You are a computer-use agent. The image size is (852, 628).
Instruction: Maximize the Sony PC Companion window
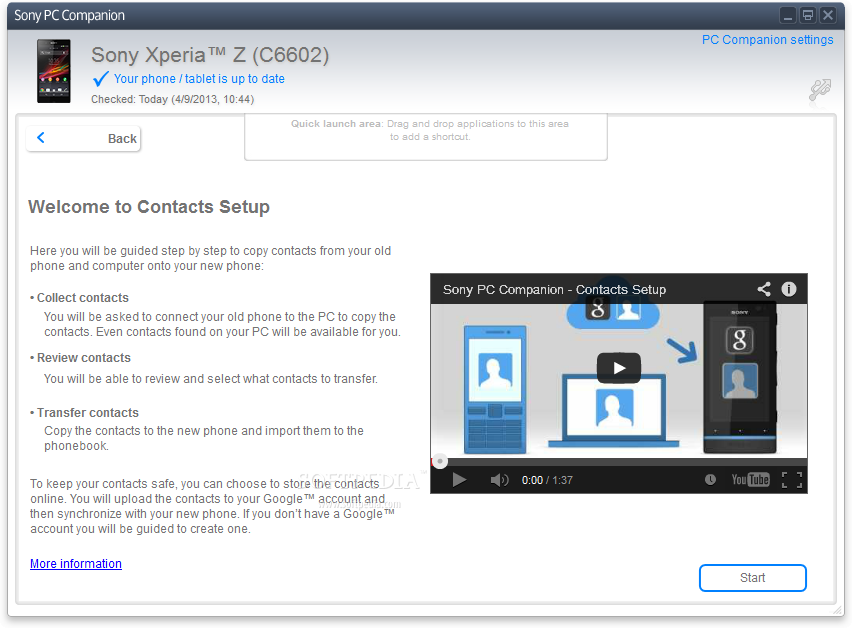coord(808,15)
